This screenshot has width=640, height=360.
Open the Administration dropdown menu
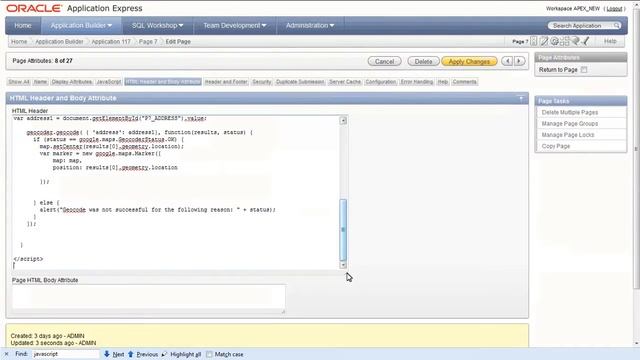[310, 25]
